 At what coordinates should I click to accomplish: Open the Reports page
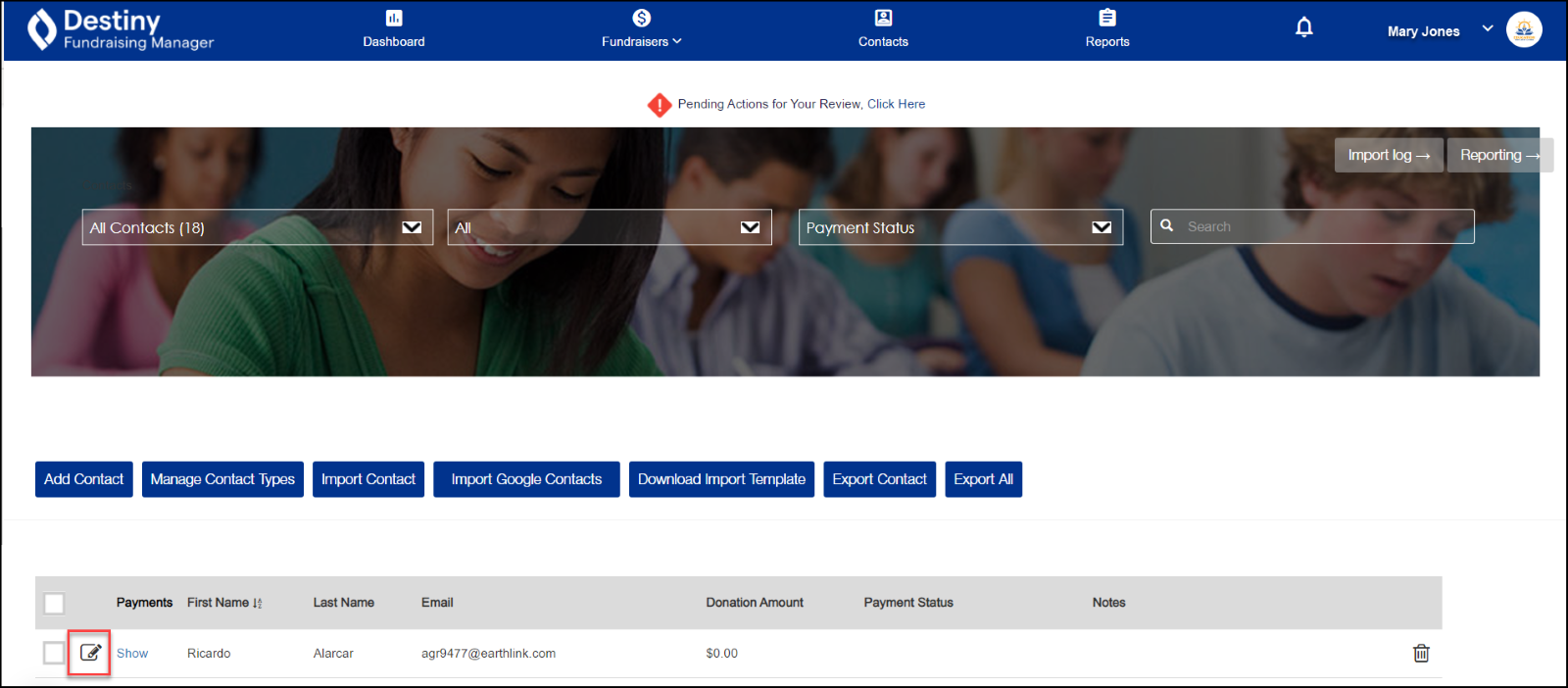1107,29
